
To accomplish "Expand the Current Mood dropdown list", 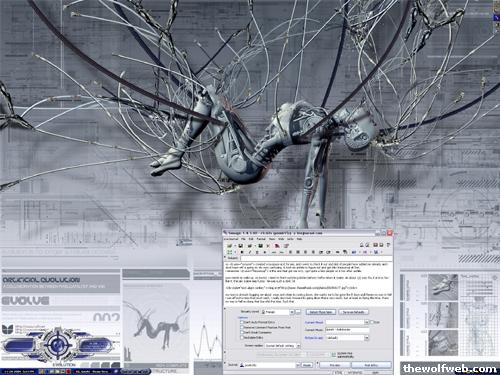I will 367,322.
